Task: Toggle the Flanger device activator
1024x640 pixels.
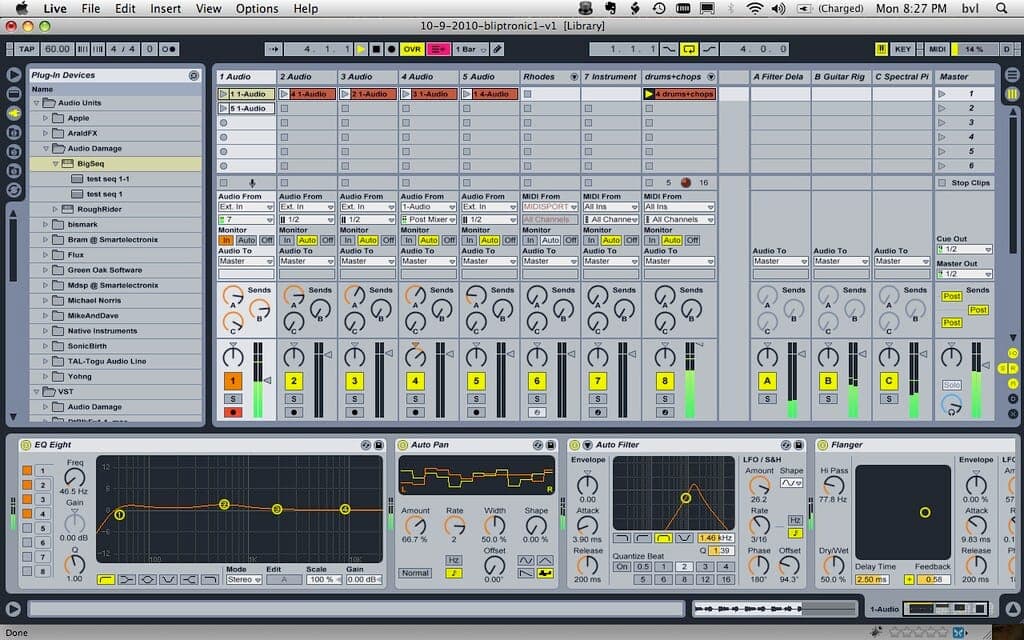Action: click(x=823, y=445)
